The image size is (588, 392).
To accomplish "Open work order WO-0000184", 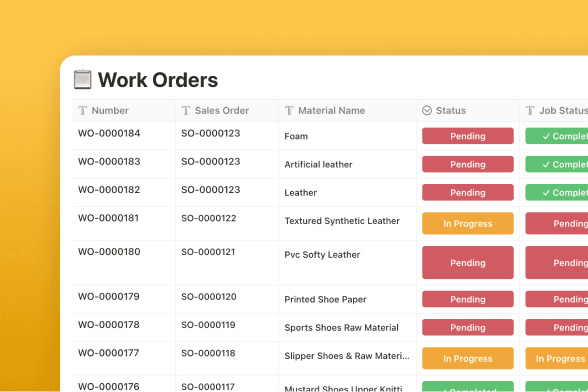I will coord(109,133).
